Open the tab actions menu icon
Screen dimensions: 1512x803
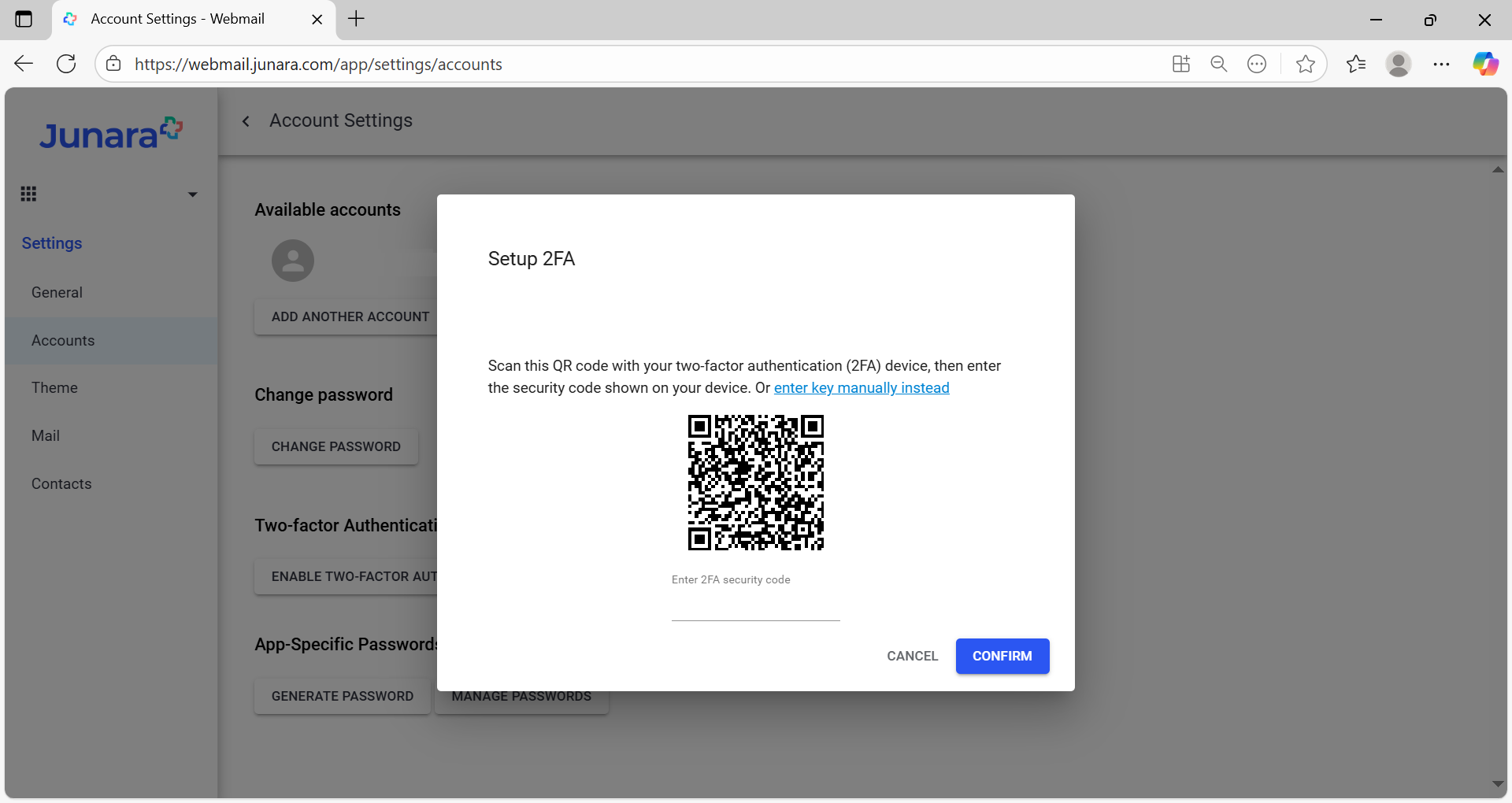coord(24,19)
